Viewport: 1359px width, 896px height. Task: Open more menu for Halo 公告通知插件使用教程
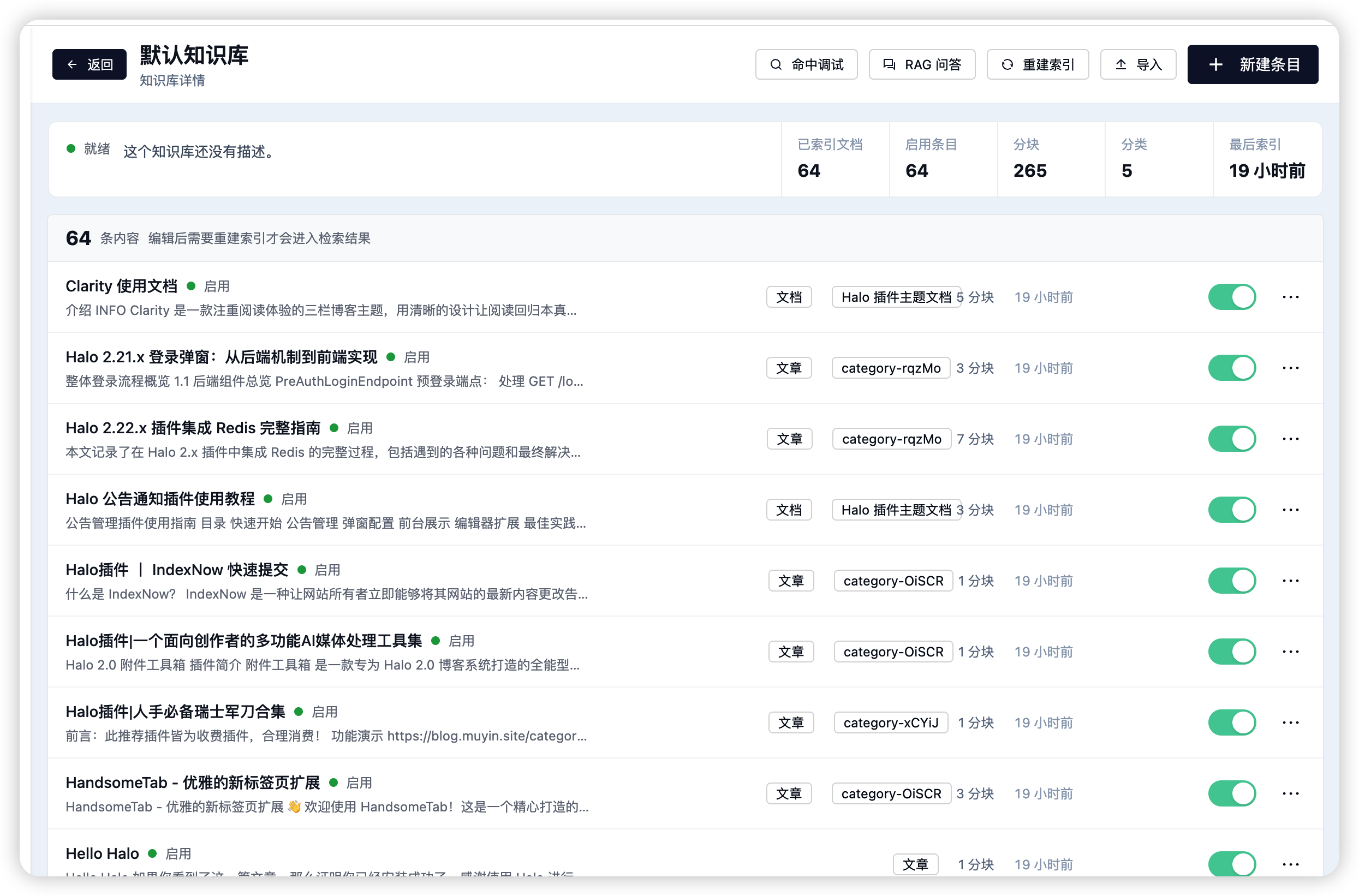click(1290, 510)
